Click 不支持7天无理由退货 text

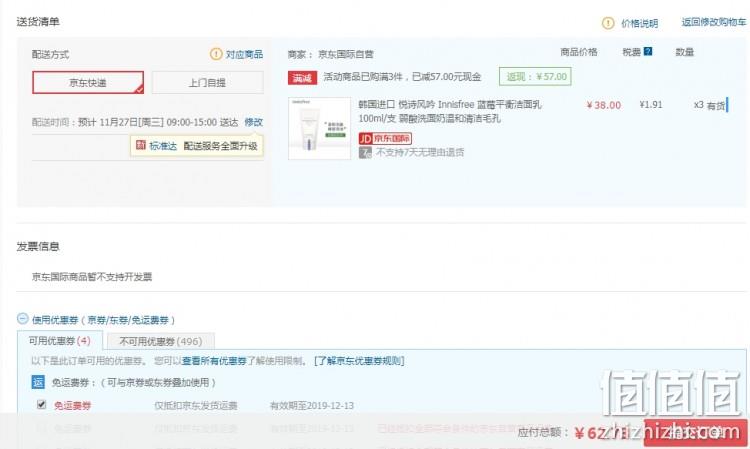click(x=420, y=153)
